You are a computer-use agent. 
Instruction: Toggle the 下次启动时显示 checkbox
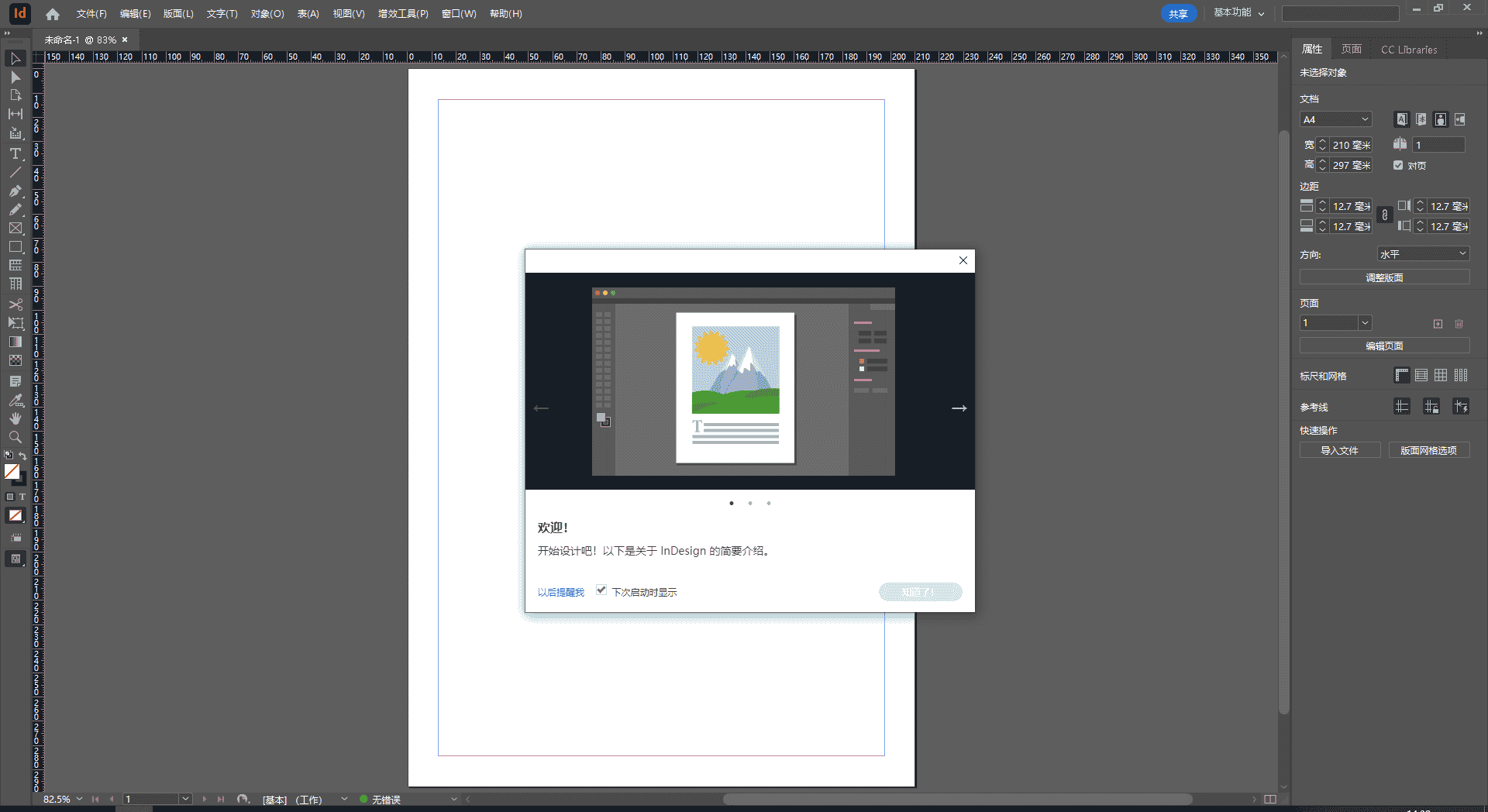pos(601,590)
